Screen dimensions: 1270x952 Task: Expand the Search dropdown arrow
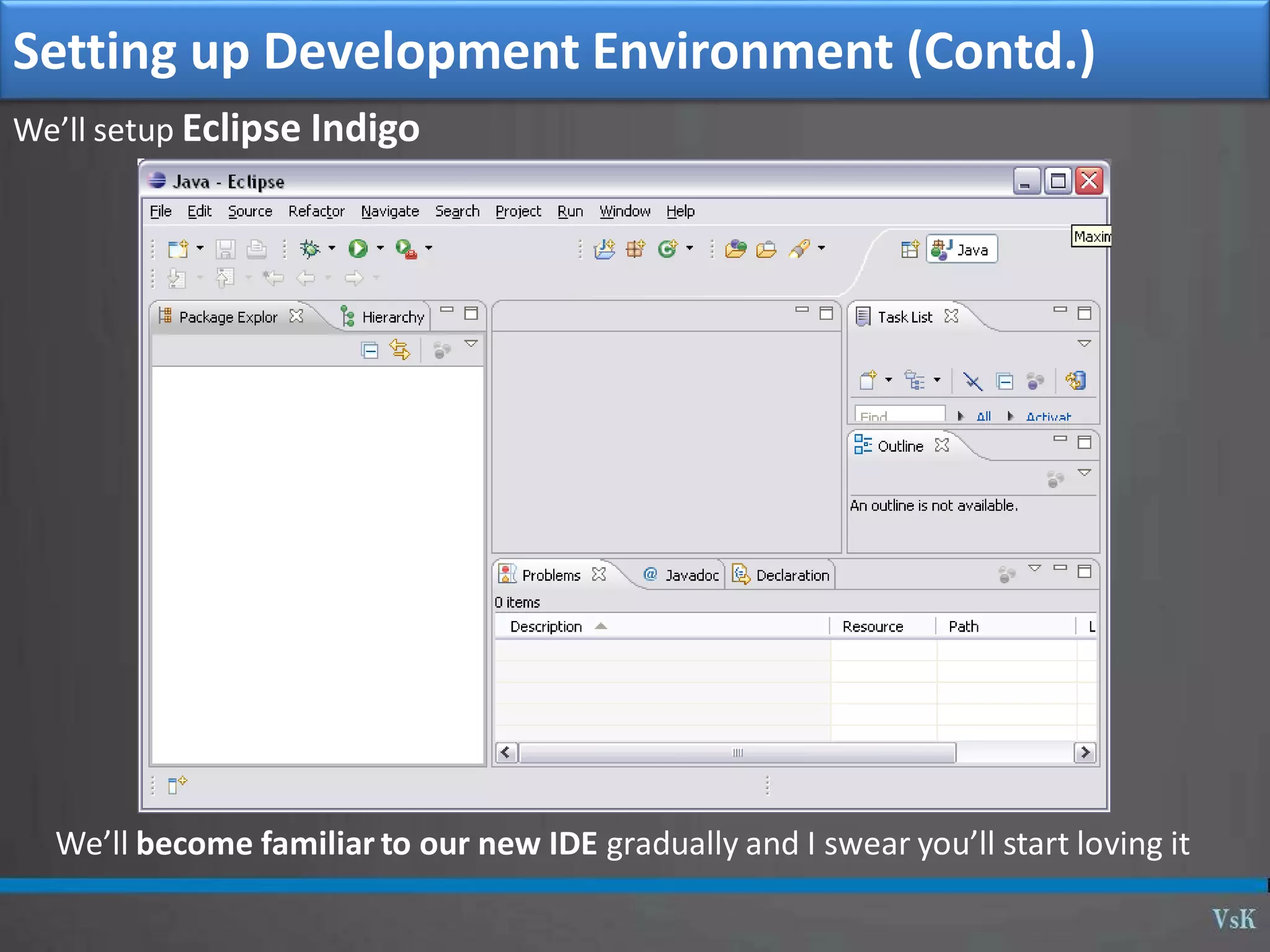(x=822, y=248)
